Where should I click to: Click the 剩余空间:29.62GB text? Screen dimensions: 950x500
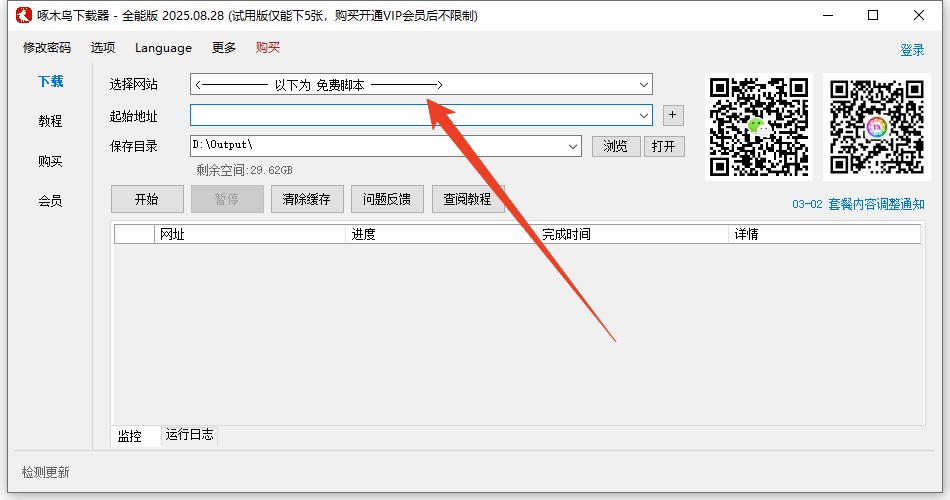pyautogui.click(x=244, y=170)
